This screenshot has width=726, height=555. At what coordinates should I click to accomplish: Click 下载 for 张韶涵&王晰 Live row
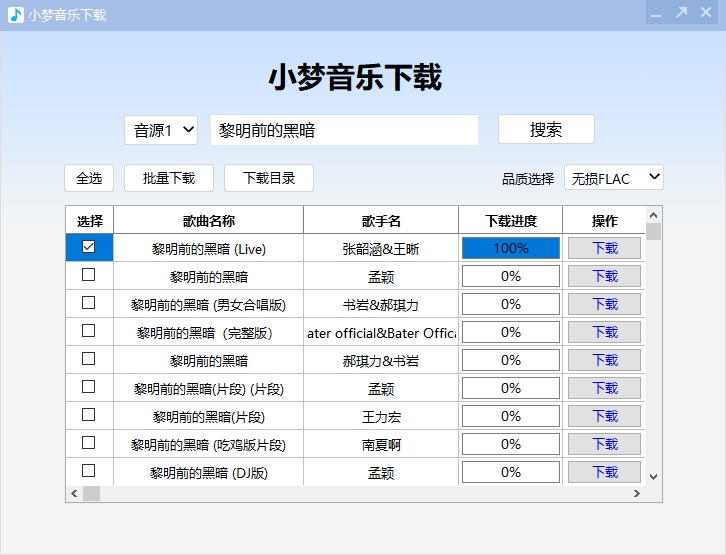[x=605, y=248]
